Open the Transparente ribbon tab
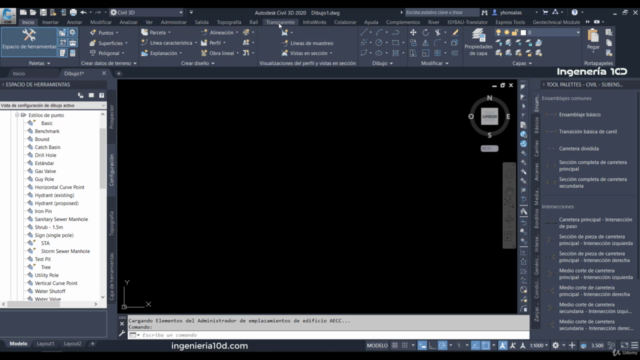This screenshot has width=640, height=360. click(280, 22)
